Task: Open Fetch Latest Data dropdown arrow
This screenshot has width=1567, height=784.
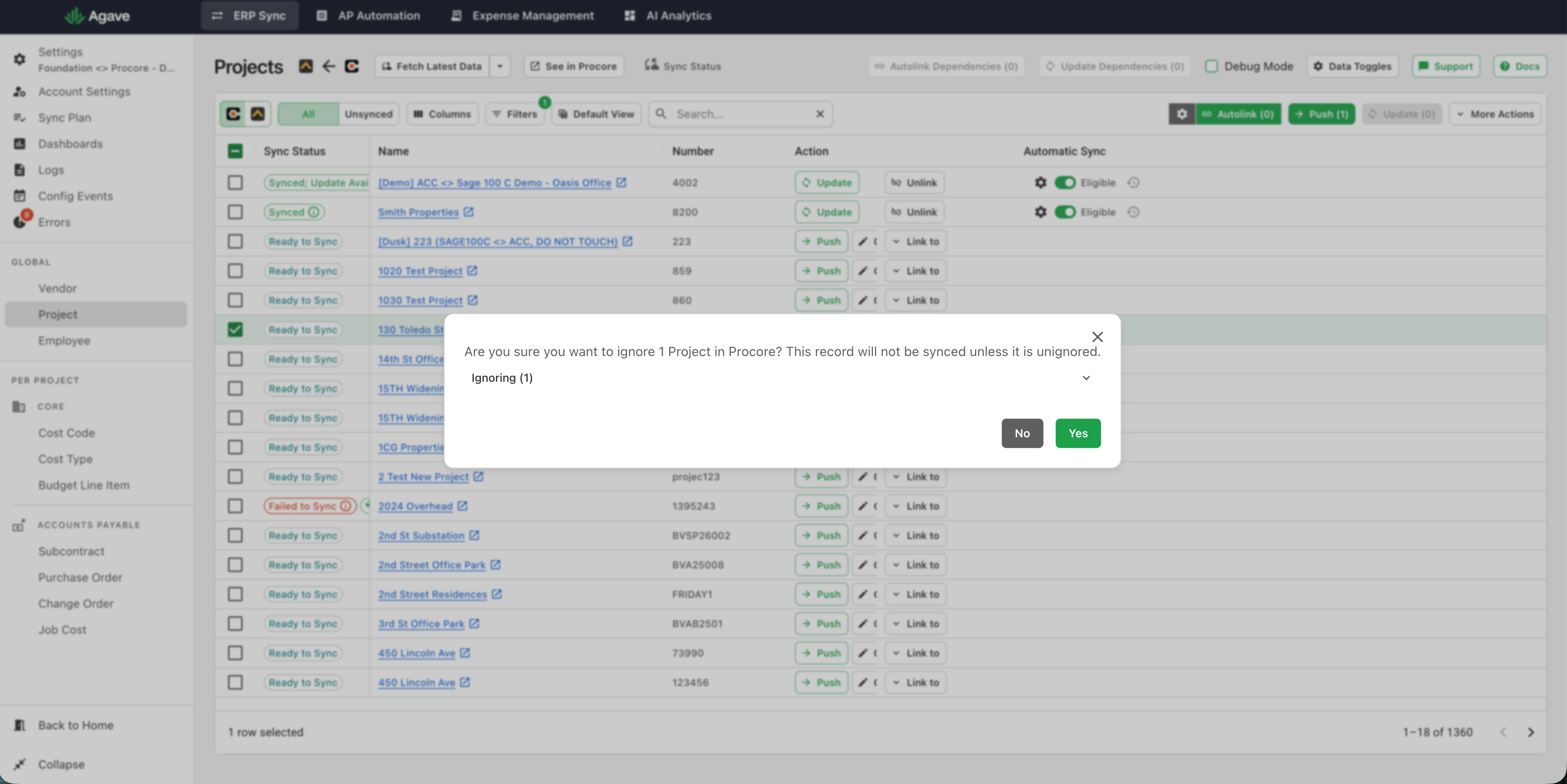Action: tap(500, 66)
